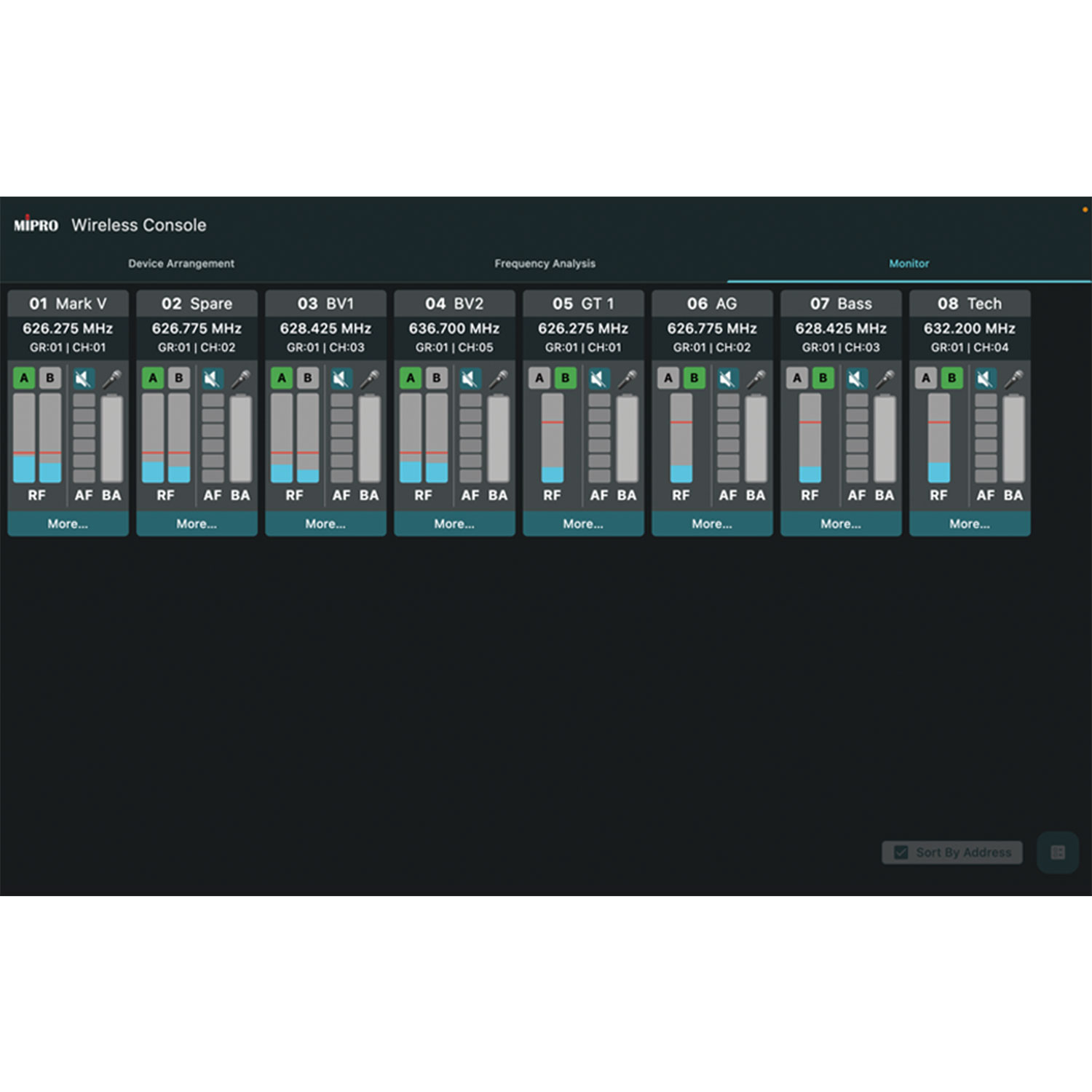Click the microphone icon on 08 Tech
The height and width of the screenshot is (1092, 1092).
1013,379
